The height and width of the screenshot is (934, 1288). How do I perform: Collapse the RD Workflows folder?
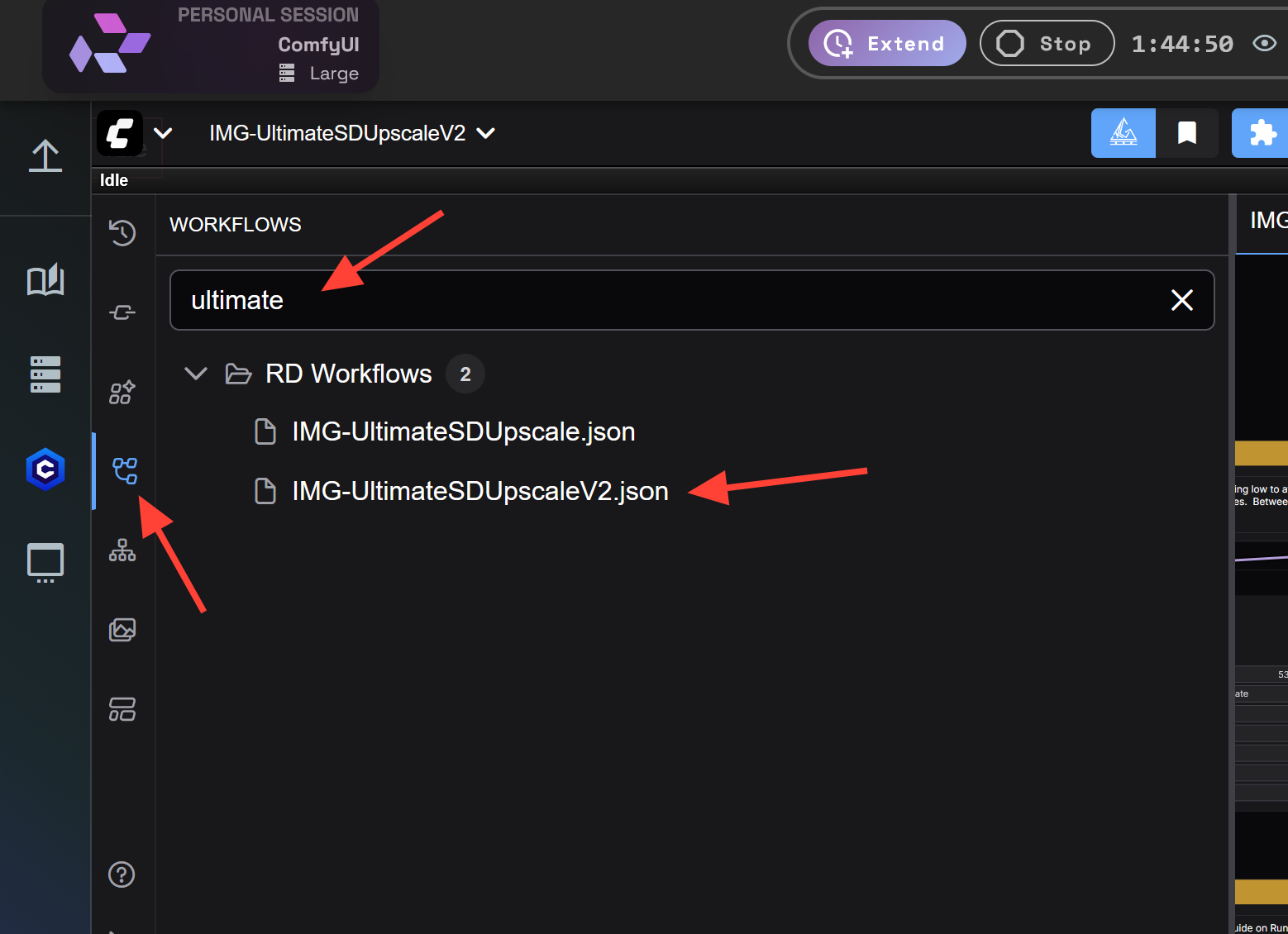coord(195,374)
